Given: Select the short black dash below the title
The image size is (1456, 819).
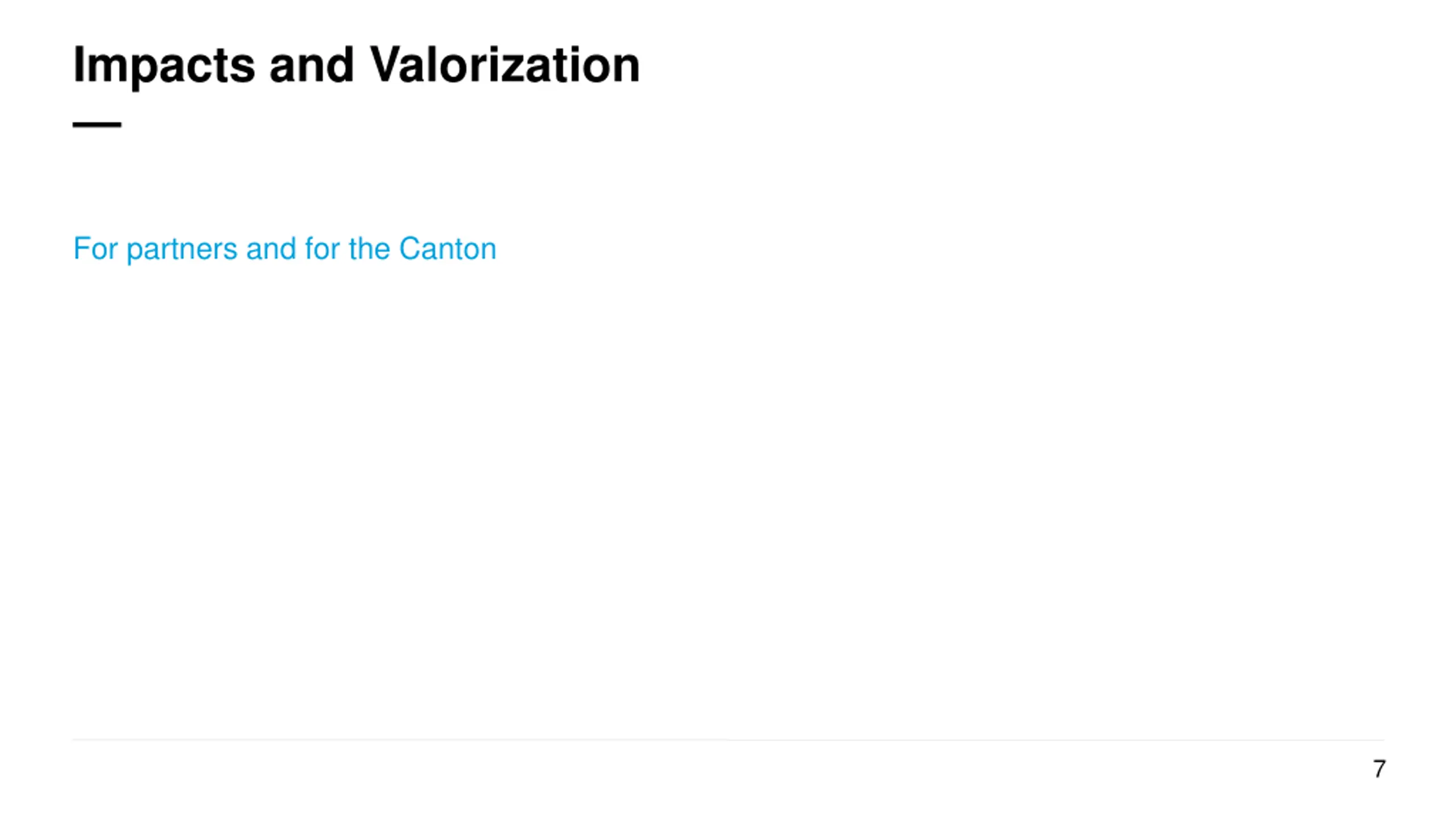Looking at the screenshot, I should 97,125.
